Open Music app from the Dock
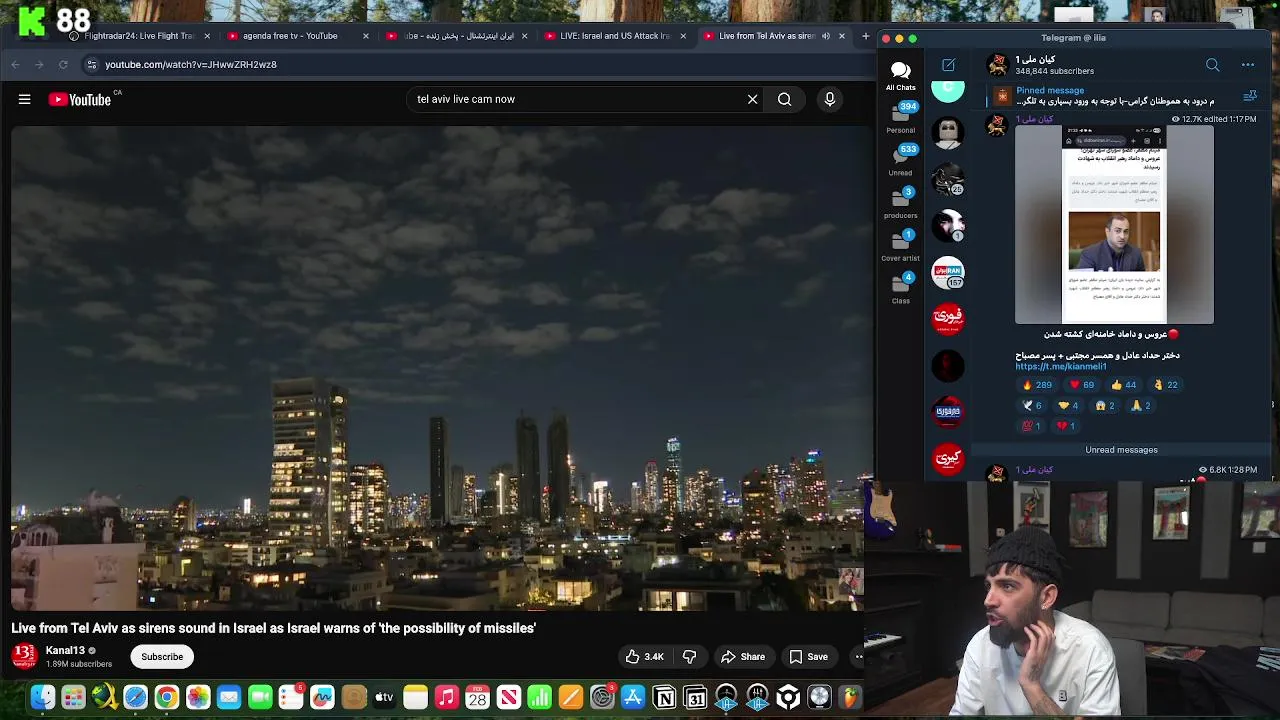 click(x=446, y=697)
